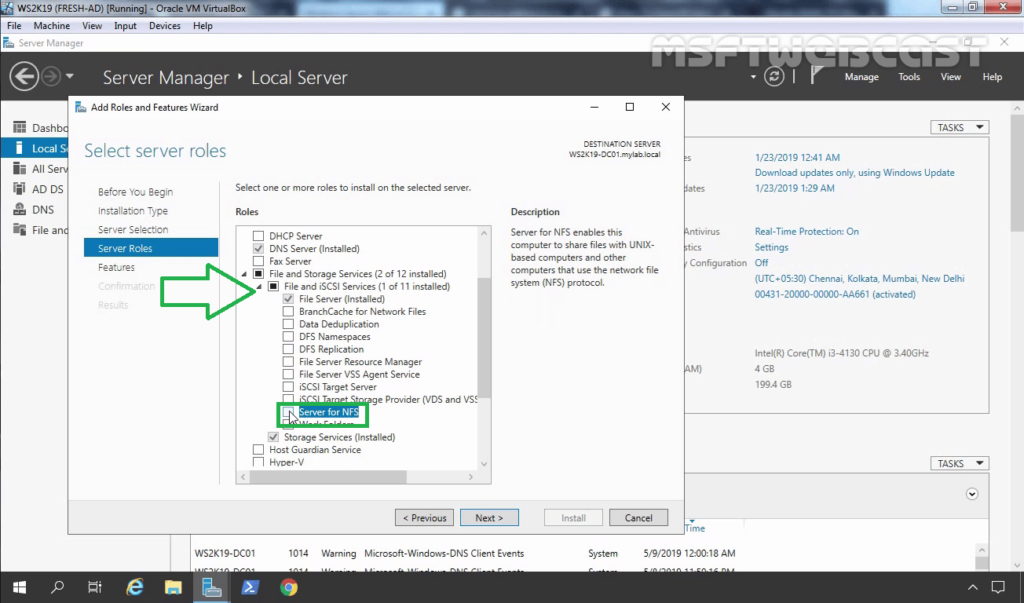The image size is (1024, 603).
Task: Click the product ID activation link
Action: tap(835, 294)
